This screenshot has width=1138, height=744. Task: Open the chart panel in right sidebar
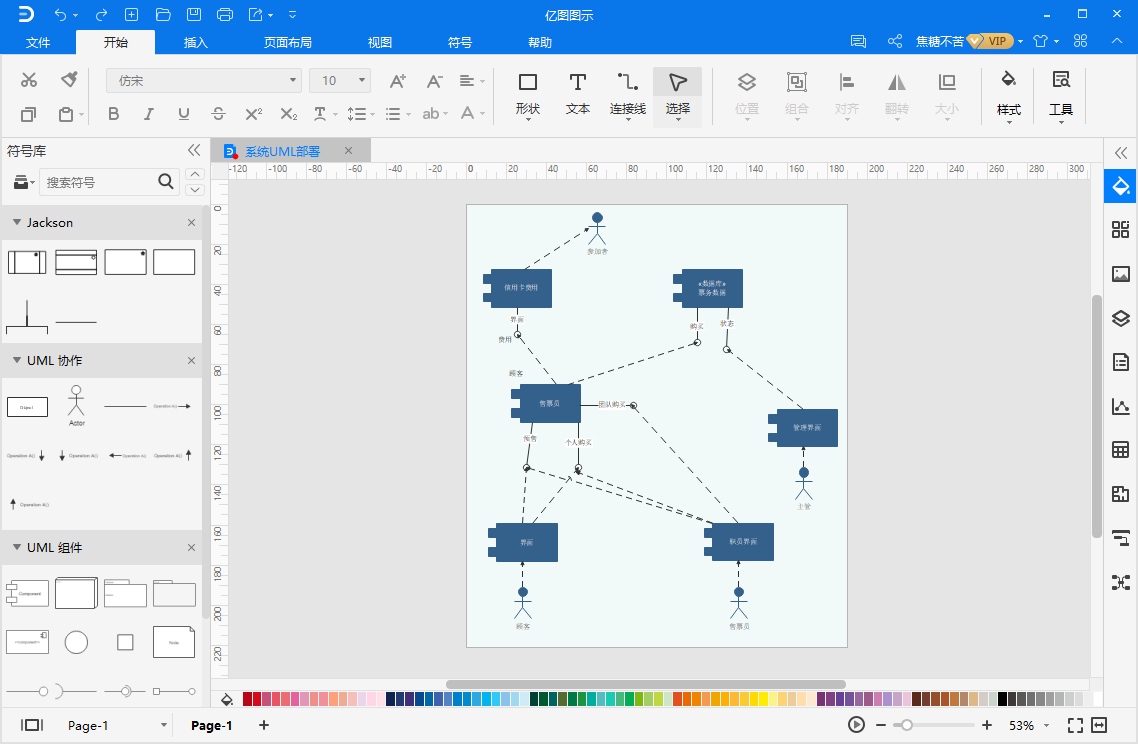point(1121,406)
